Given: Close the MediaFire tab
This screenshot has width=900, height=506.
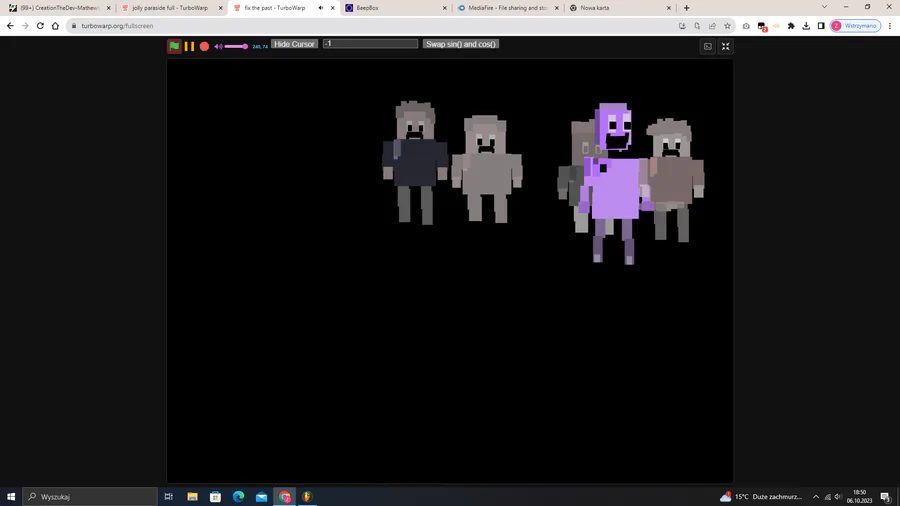Looking at the screenshot, I should tap(557, 8).
